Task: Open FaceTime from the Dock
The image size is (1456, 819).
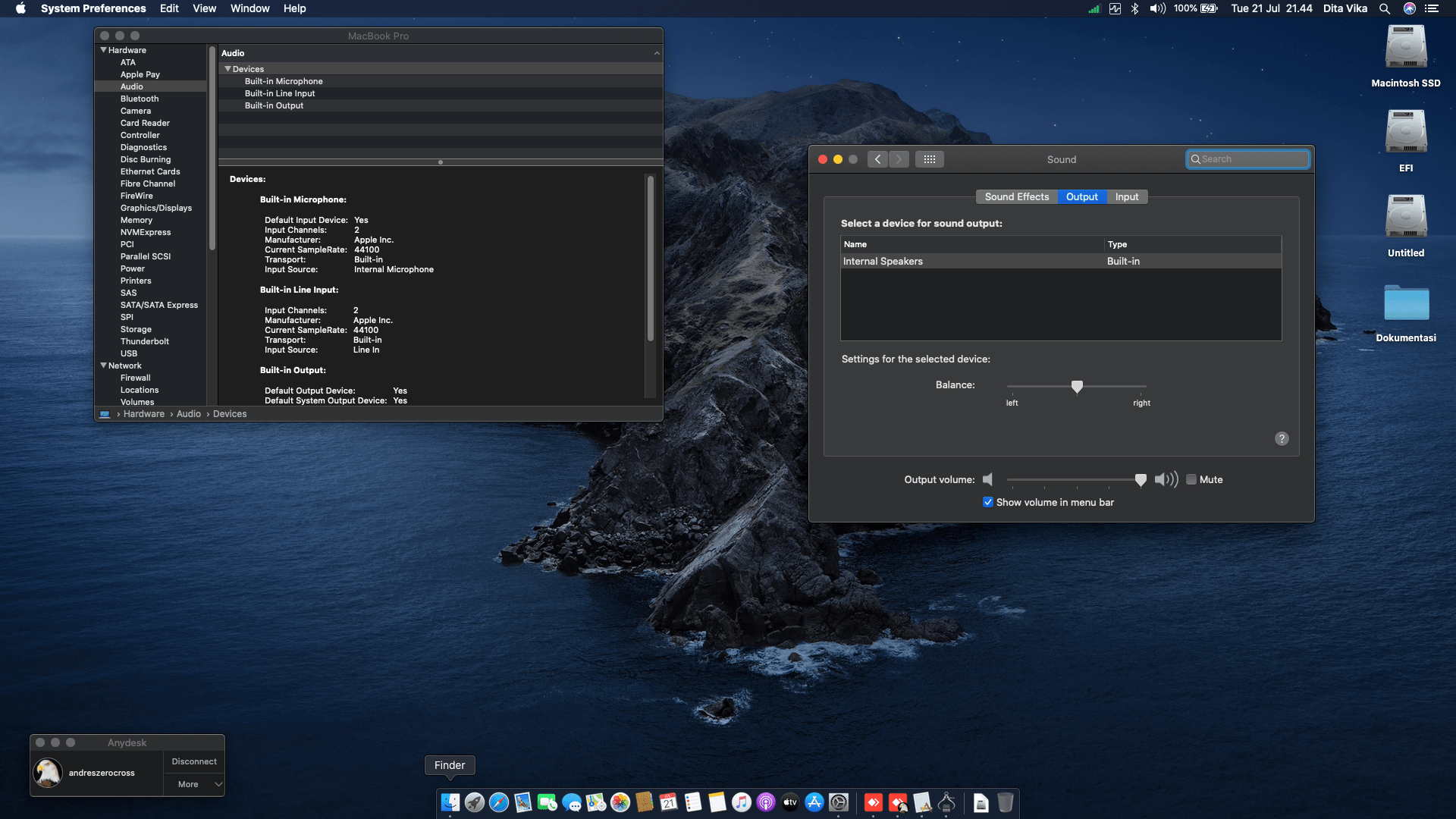Action: pos(548,802)
